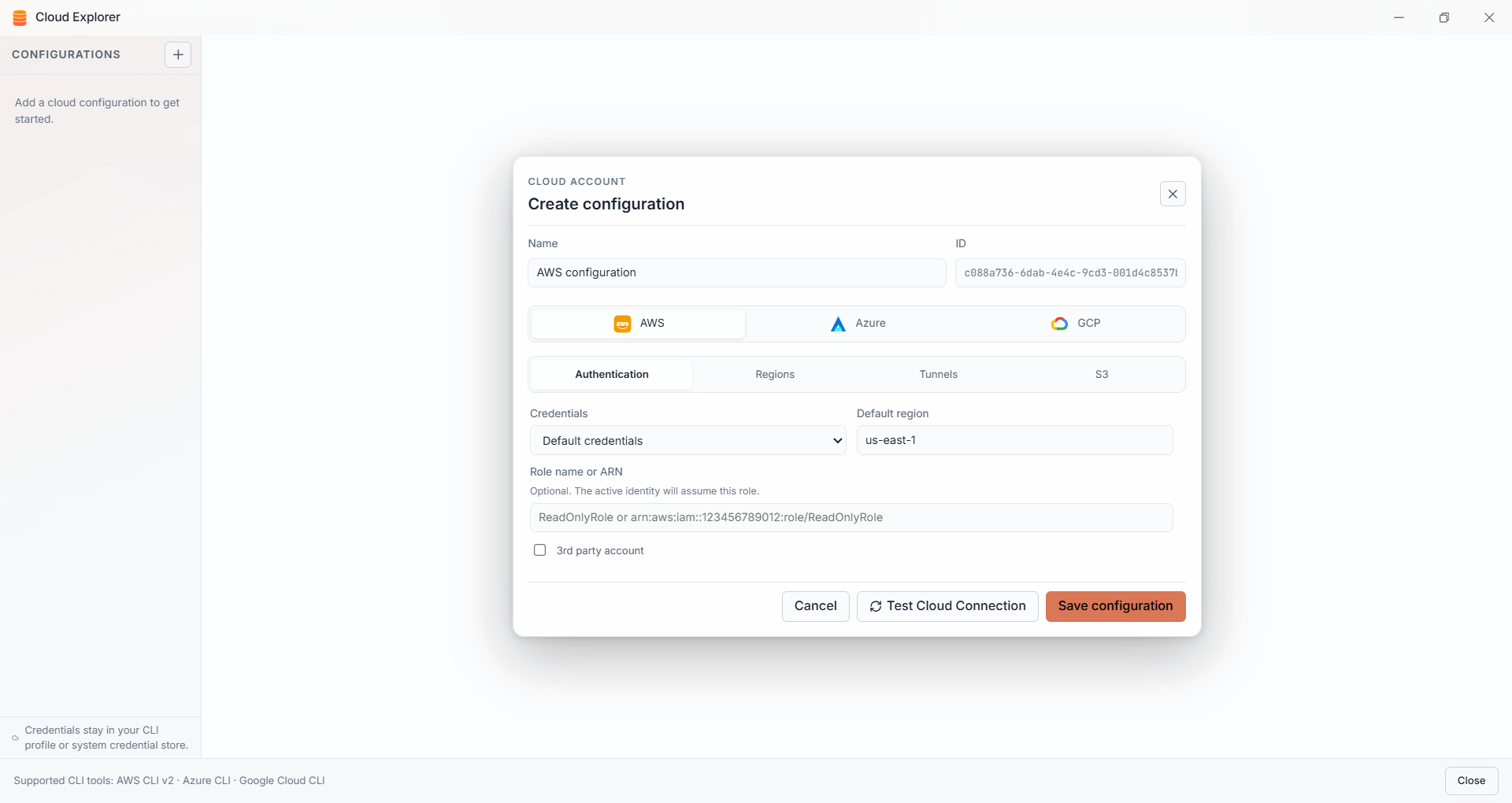
Task: Switch to the Tunnels tab
Action: coord(938,375)
